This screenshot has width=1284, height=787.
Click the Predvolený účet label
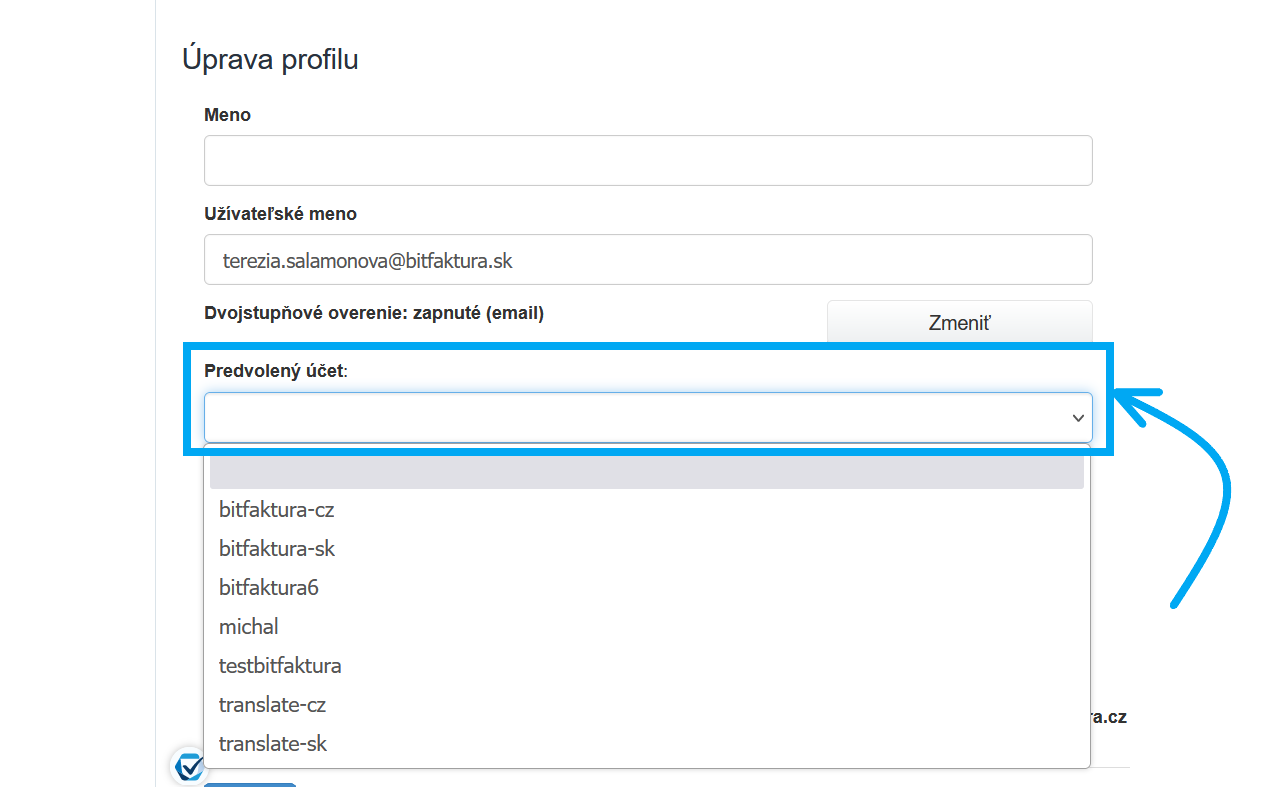[x=275, y=371]
